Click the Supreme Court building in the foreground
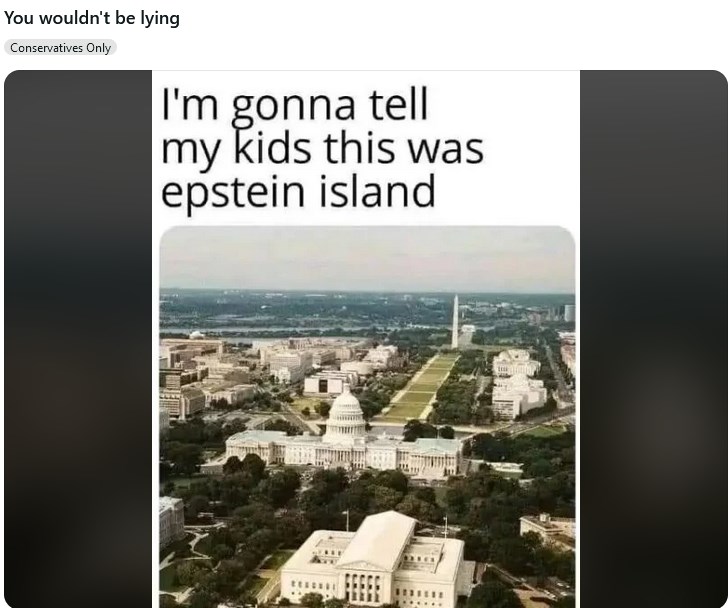Viewport: 728px width, 608px height. click(x=374, y=561)
